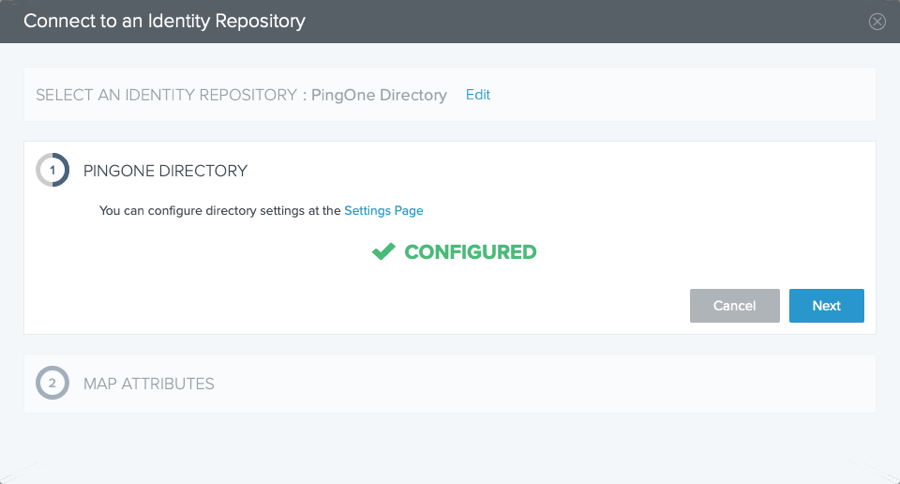Select the step 1 progress circle icon
Image resolution: width=900 pixels, height=484 pixels.
[52, 170]
